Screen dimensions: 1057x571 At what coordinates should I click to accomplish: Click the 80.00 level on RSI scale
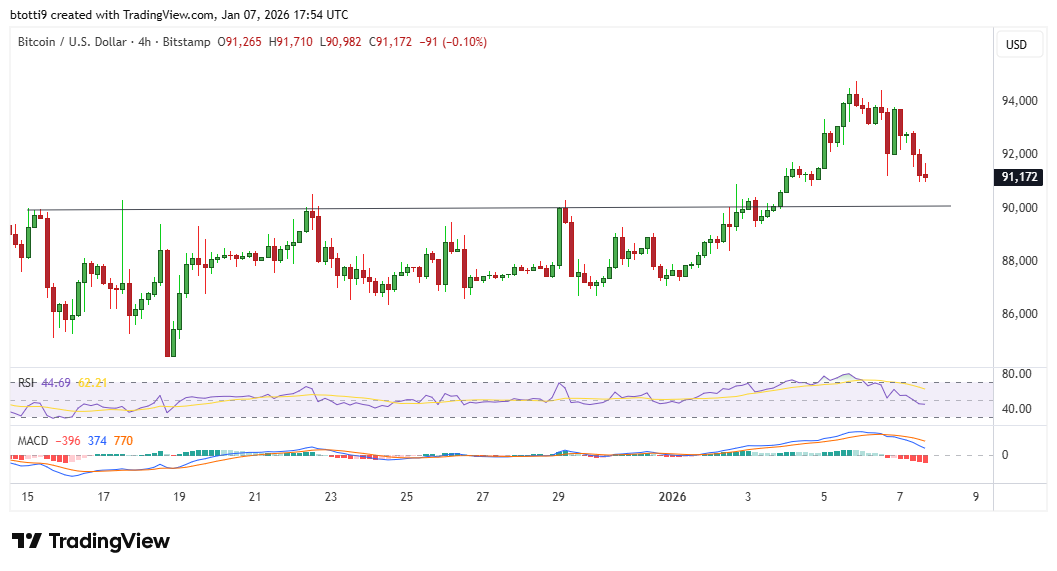pyautogui.click(x=1015, y=375)
